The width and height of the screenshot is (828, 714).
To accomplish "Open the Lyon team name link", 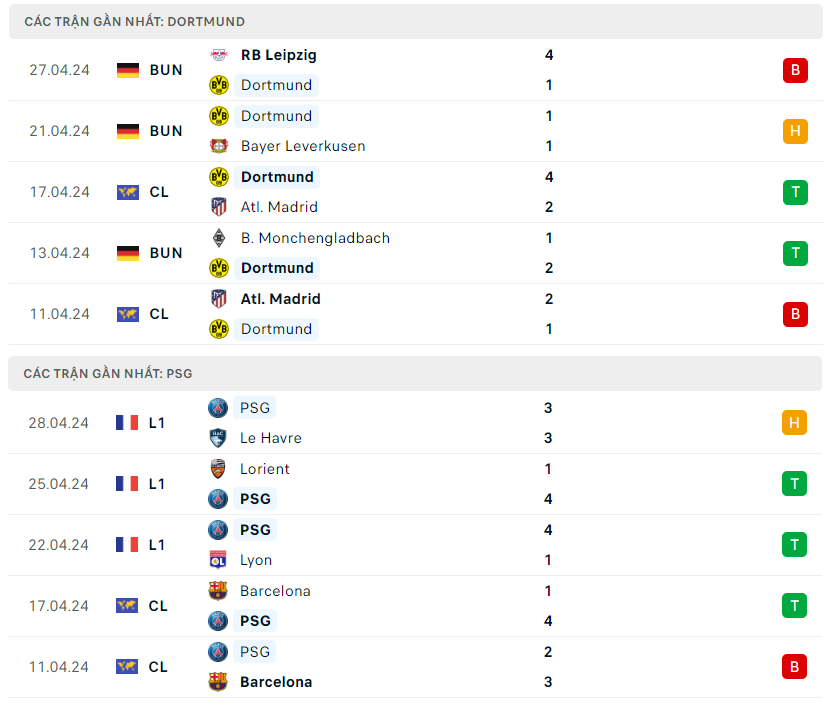I will (256, 560).
